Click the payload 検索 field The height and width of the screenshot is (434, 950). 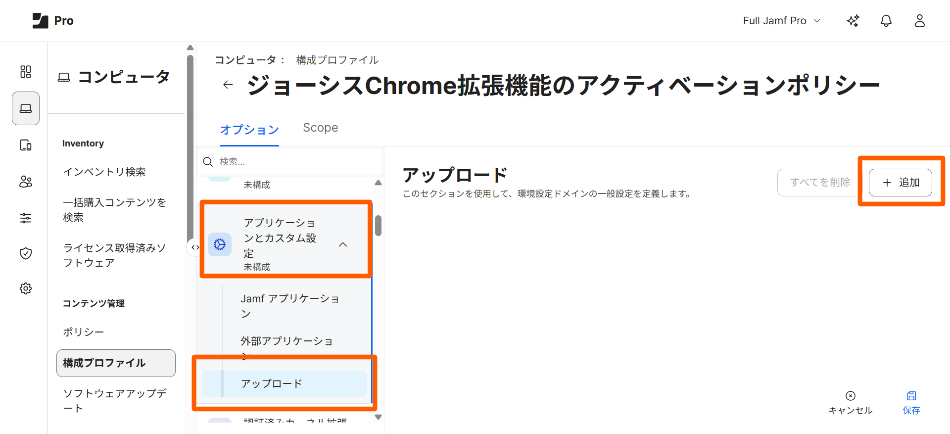pos(290,161)
